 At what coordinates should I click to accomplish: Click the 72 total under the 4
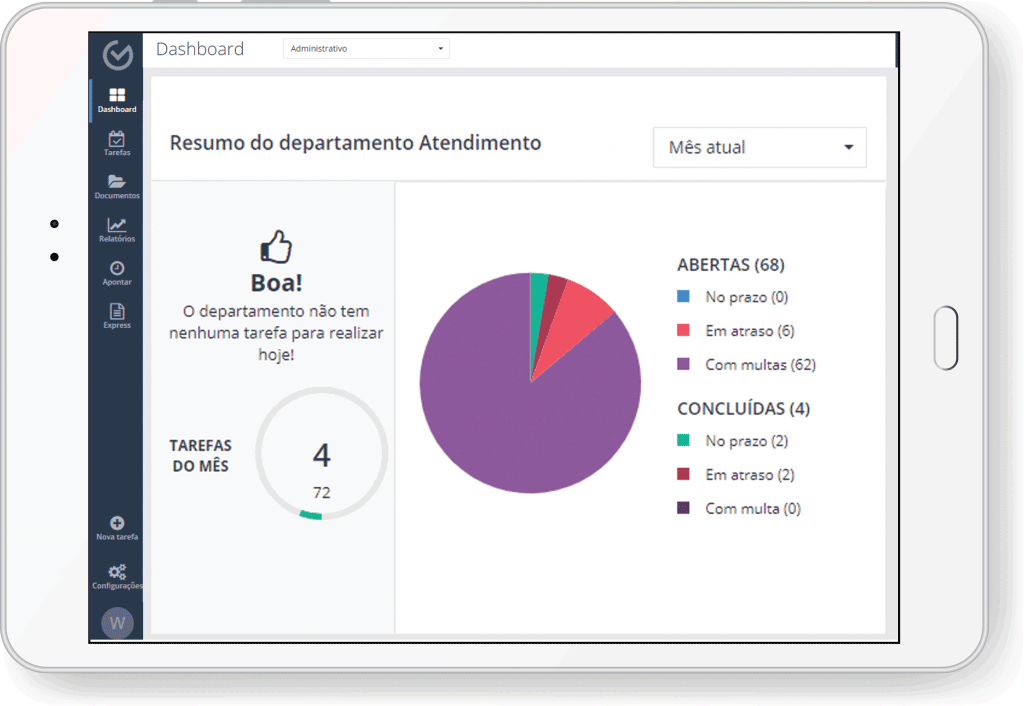pos(321,492)
